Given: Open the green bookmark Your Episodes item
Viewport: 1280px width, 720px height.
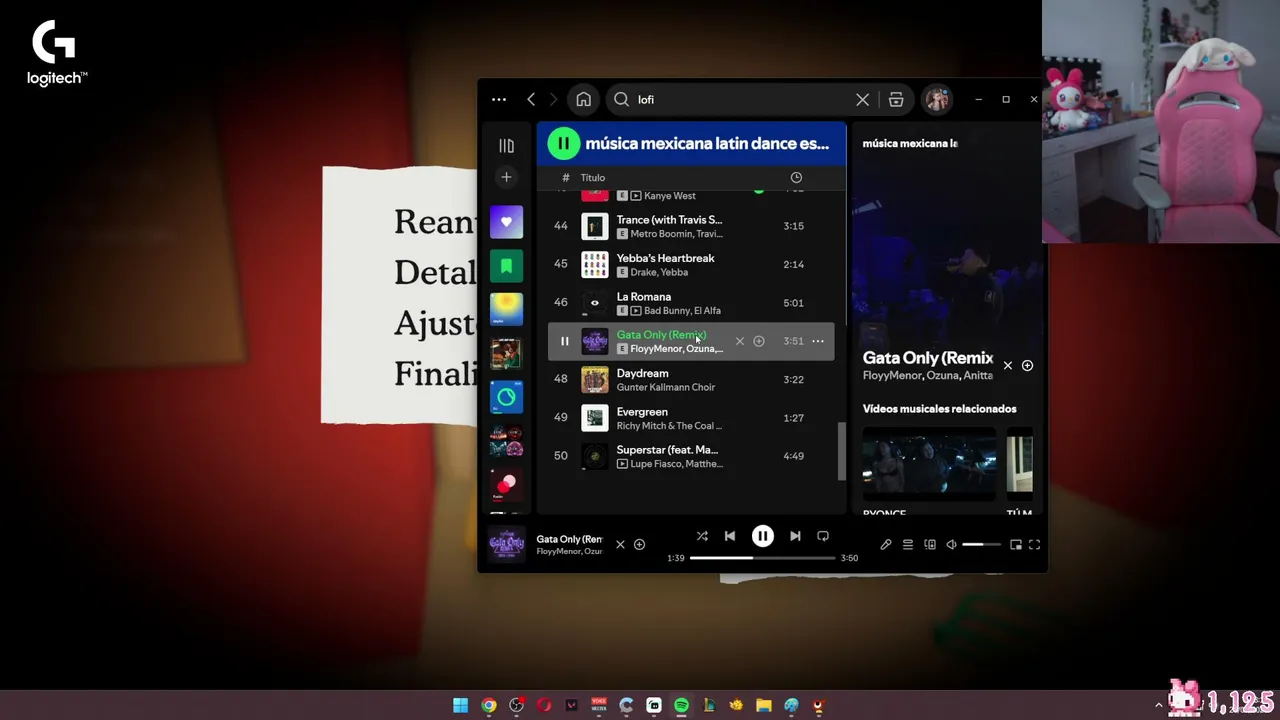Looking at the screenshot, I should [x=506, y=266].
